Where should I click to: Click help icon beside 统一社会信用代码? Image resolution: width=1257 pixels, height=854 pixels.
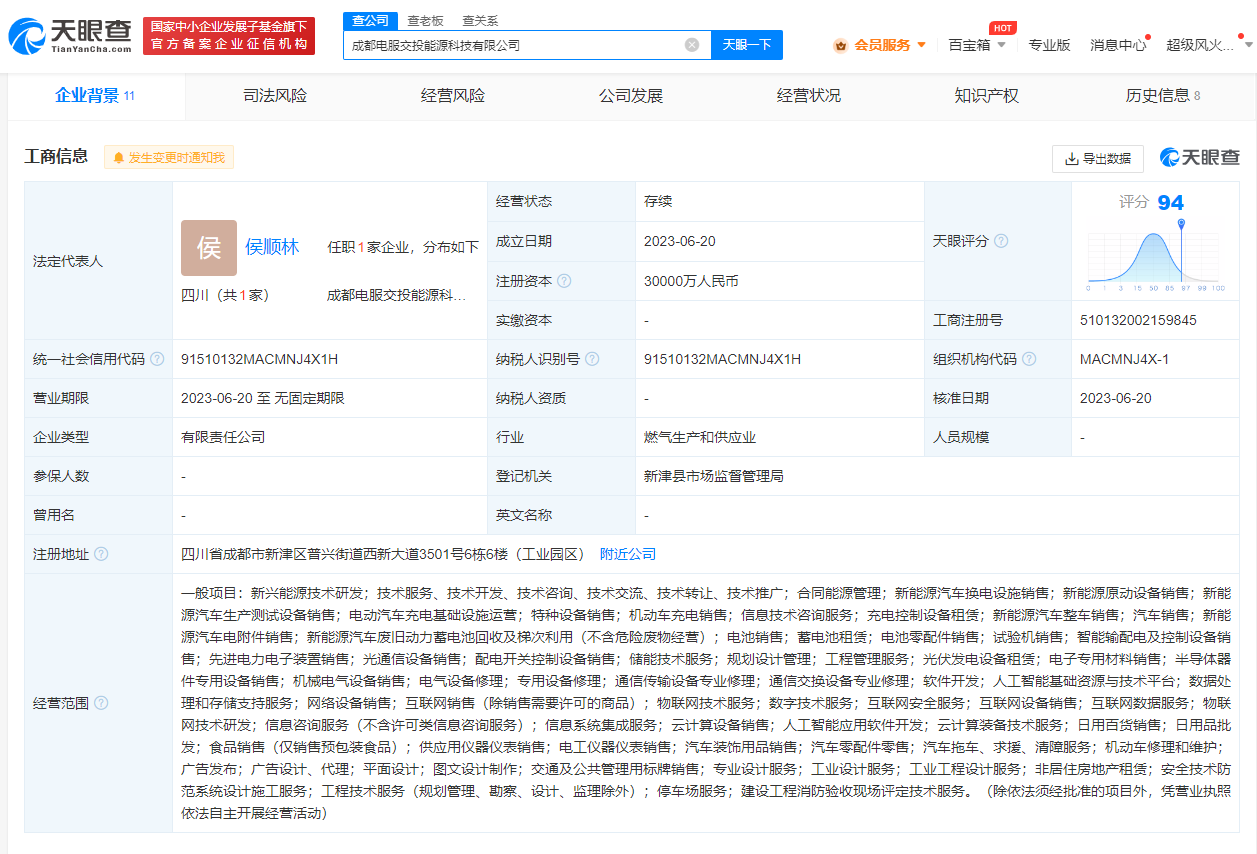point(157,359)
